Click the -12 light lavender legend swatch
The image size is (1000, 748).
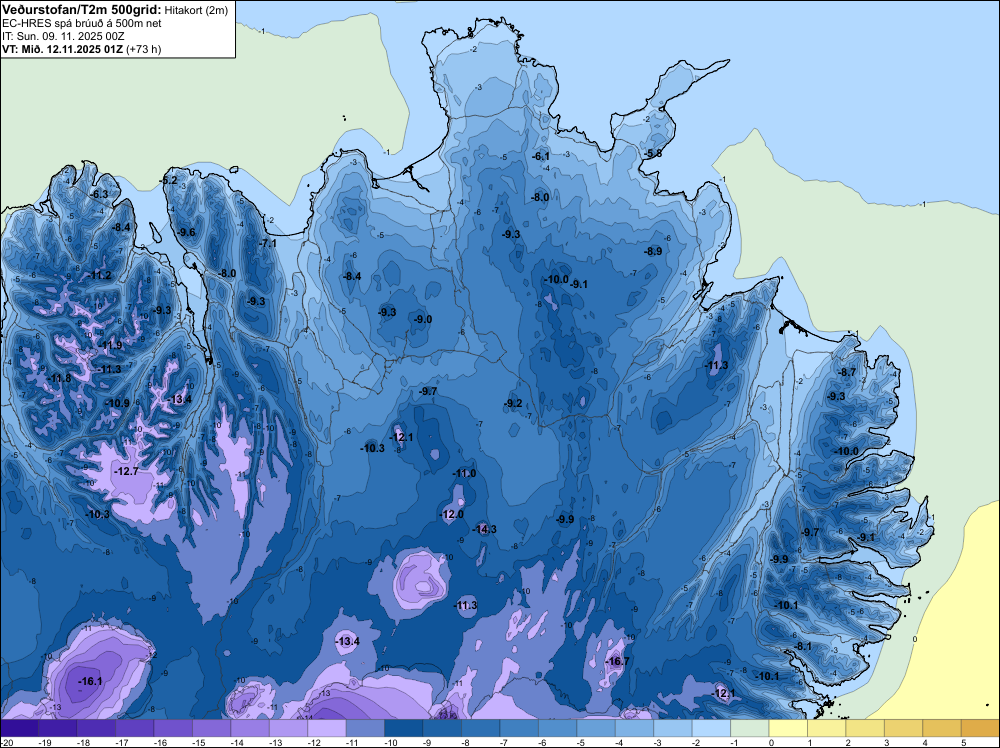point(327,728)
